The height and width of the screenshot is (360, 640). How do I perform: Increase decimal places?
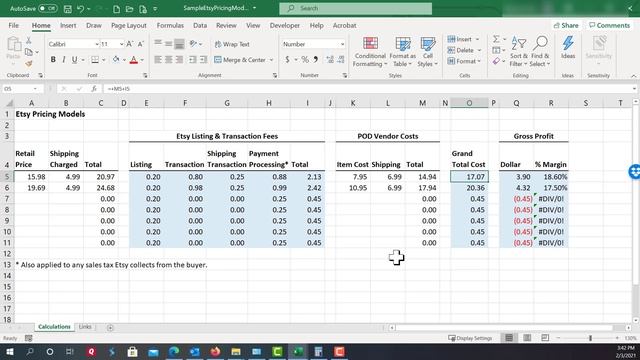click(330, 60)
